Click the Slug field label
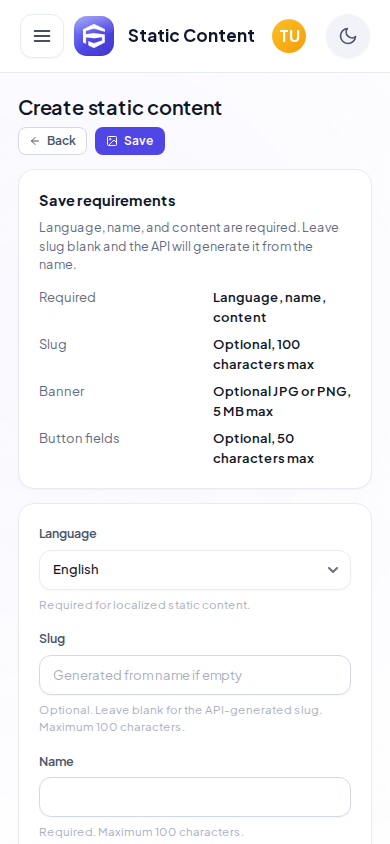This screenshot has height=844, width=390. pos(52,639)
